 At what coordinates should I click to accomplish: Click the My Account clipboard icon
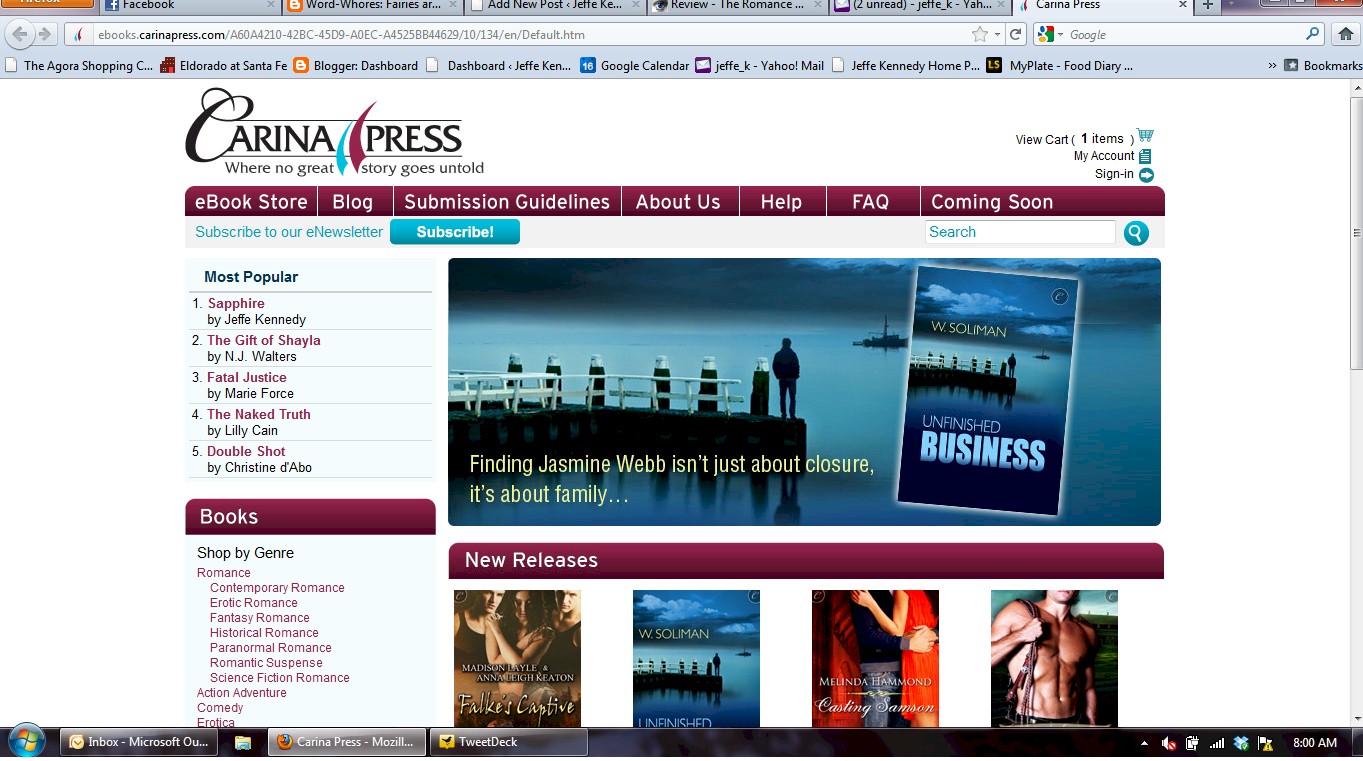[x=1145, y=156]
